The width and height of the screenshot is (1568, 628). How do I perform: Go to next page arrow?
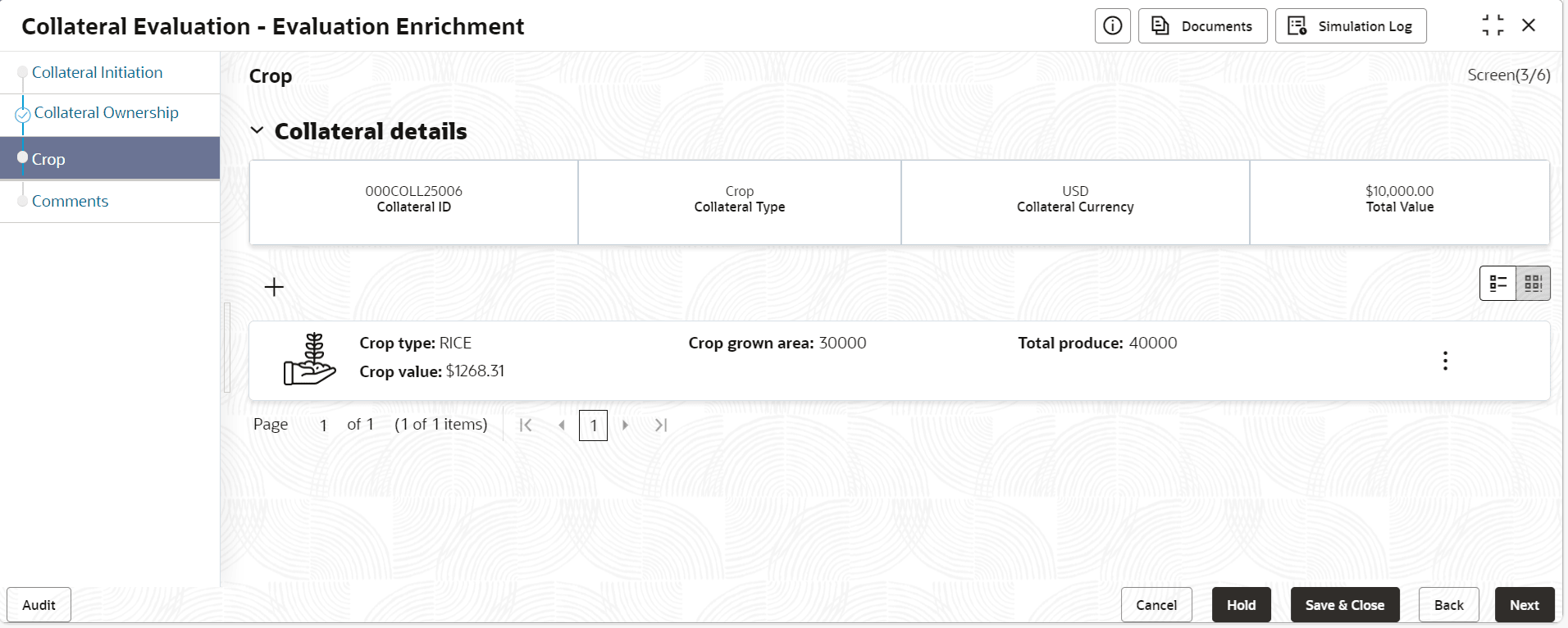(625, 425)
